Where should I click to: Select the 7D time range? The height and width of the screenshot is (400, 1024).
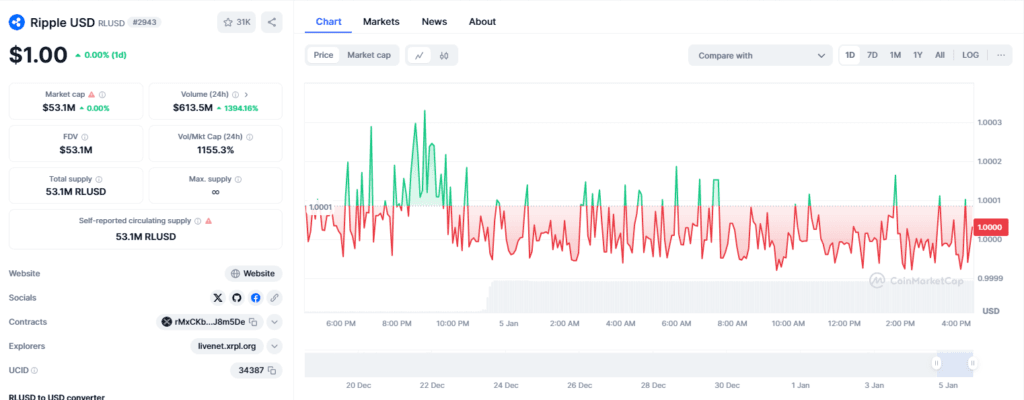tap(872, 56)
